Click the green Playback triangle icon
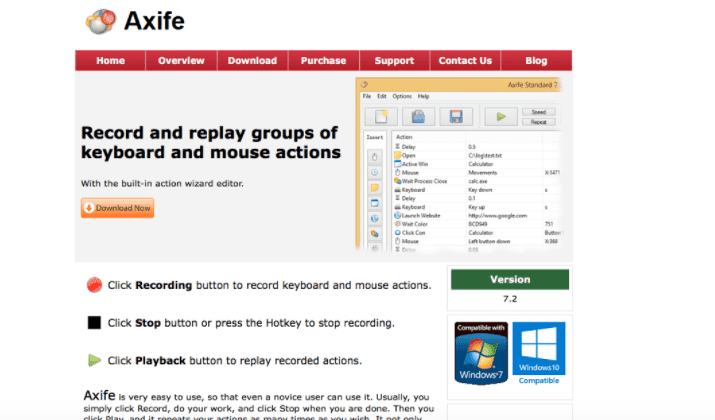This screenshot has width=715, height=420. point(94,360)
